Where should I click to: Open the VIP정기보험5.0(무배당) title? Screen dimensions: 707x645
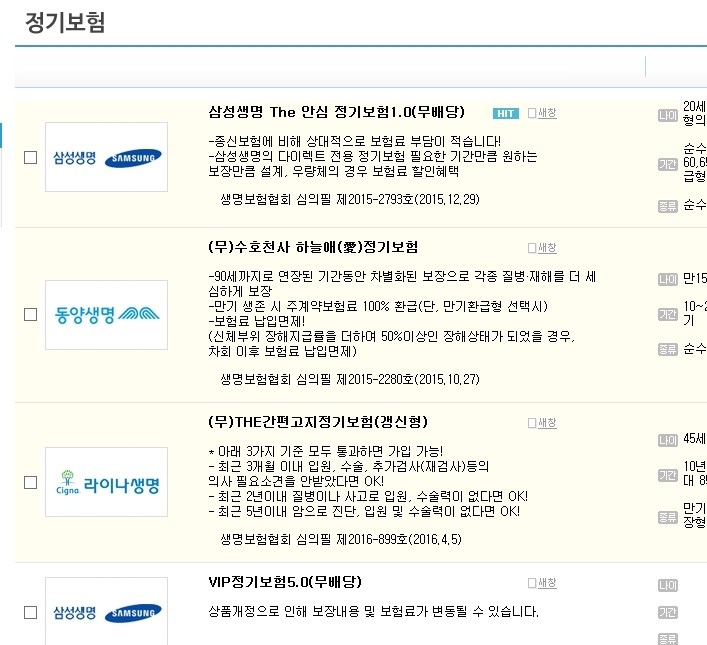(285, 582)
